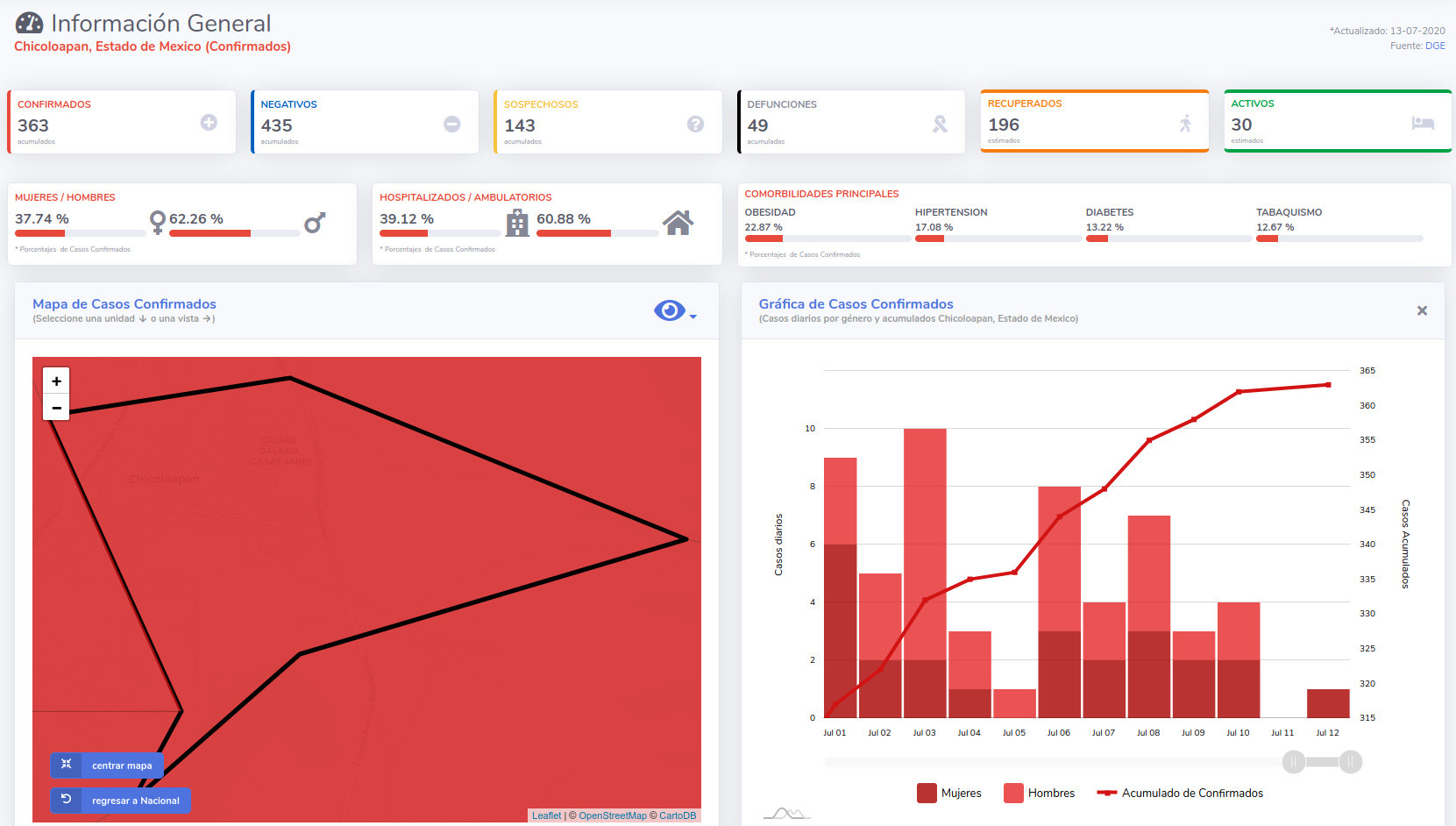Click the Mapa de Casos Confirmados title
This screenshot has height=826, width=1456.
[x=124, y=304]
